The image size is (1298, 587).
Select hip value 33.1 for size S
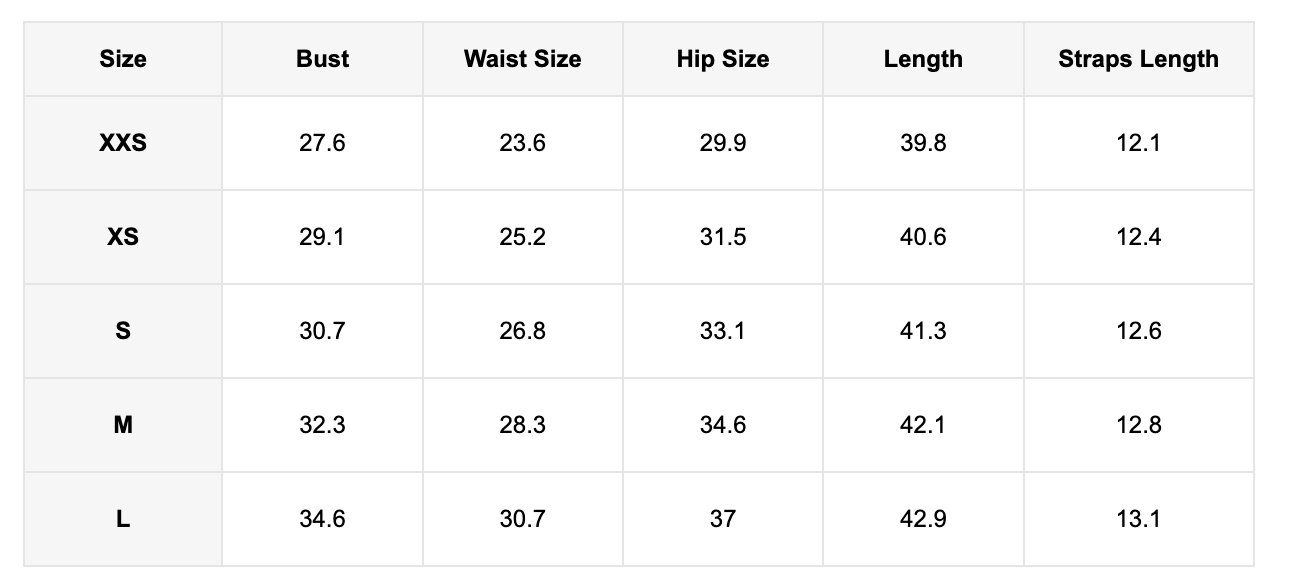tap(723, 331)
